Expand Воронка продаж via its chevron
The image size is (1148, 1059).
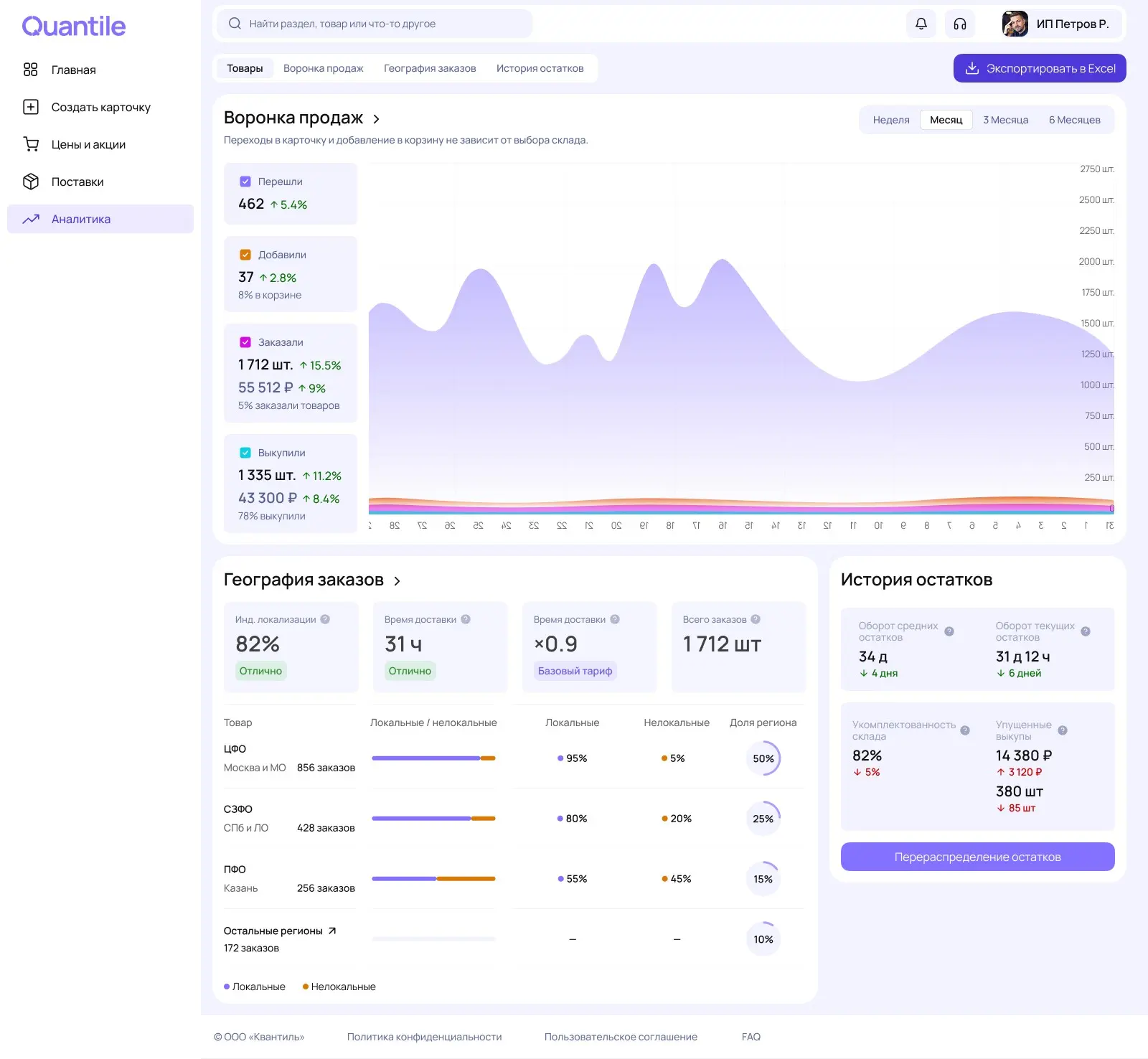pyautogui.click(x=376, y=119)
